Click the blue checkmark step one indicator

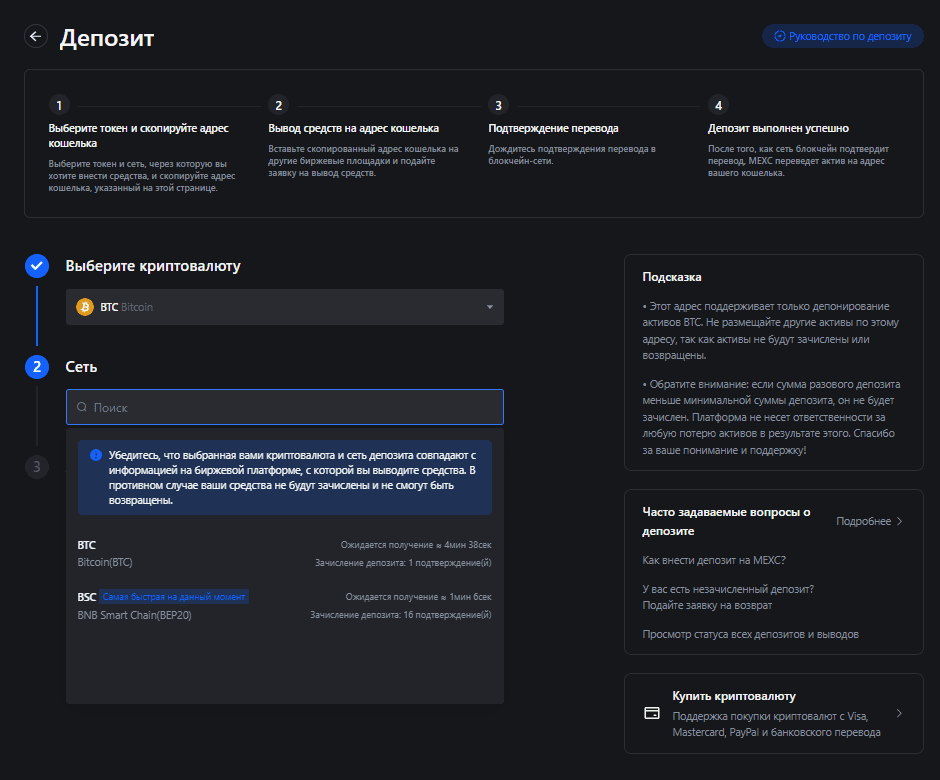[37, 266]
